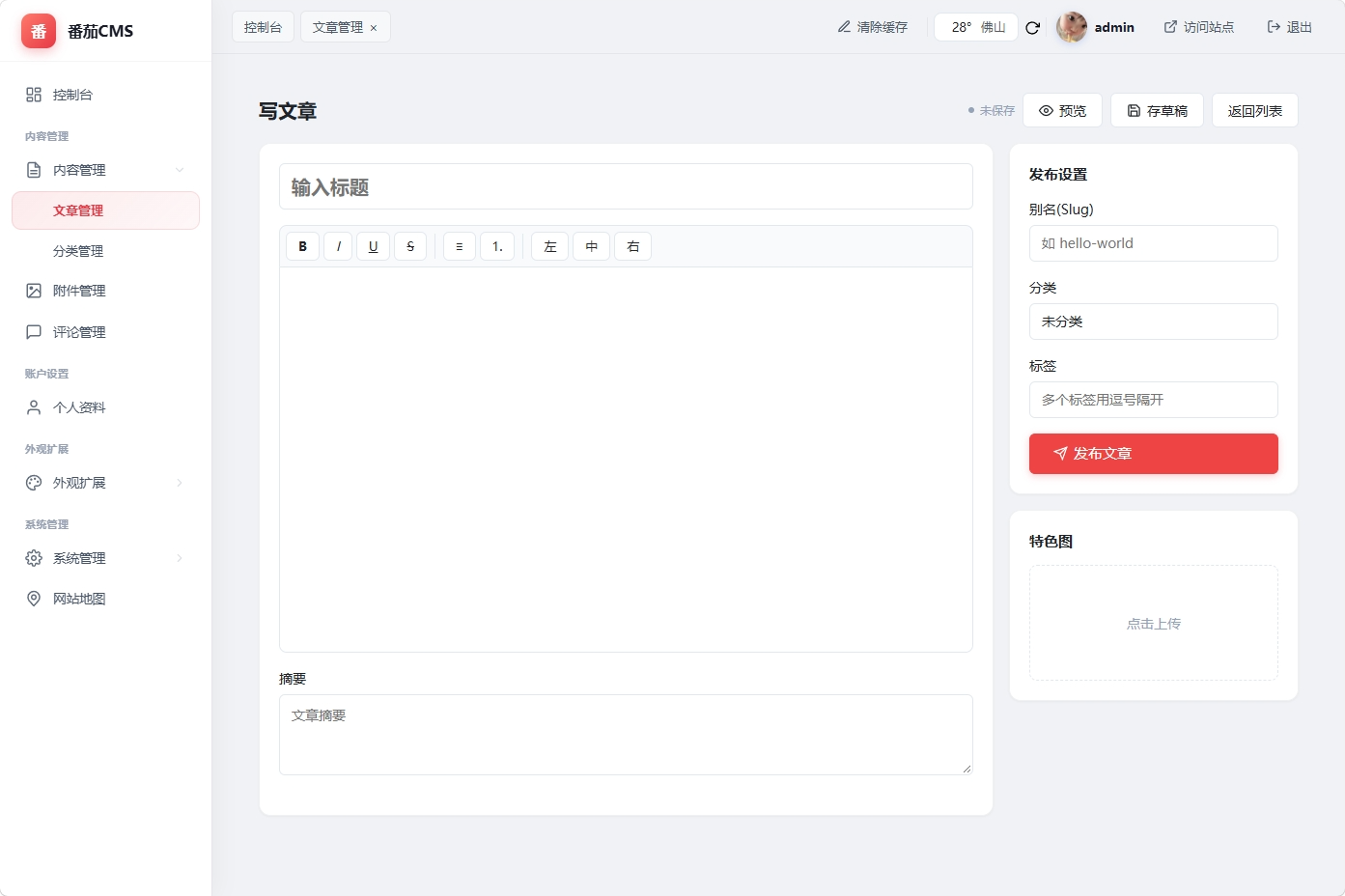Open 分类管理 in sidebar submenu
The height and width of the screenshot is (896, 1345).
[x=105, y=251]
